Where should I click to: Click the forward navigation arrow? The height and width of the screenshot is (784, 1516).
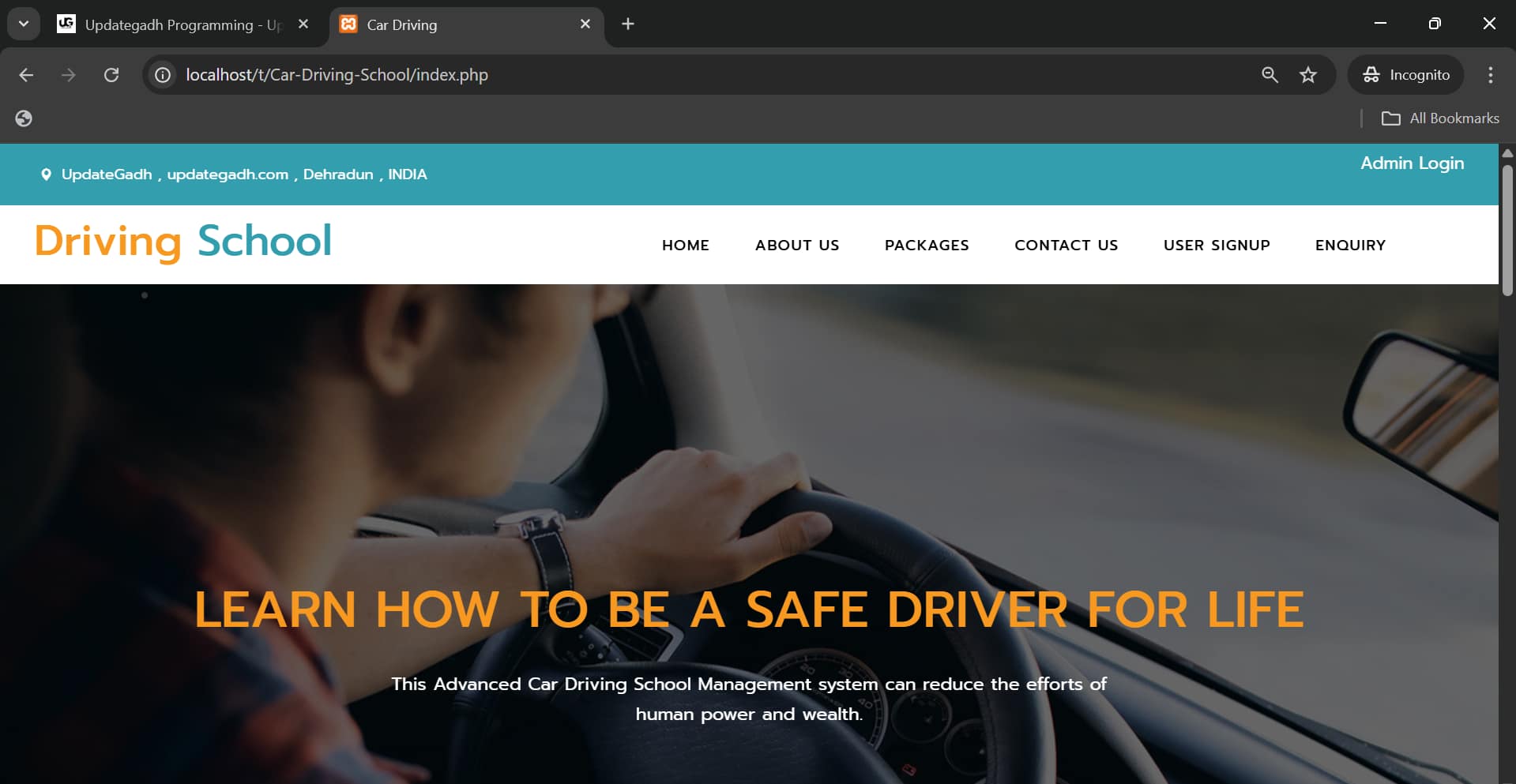pyautogui.click(x=69, y=75)
